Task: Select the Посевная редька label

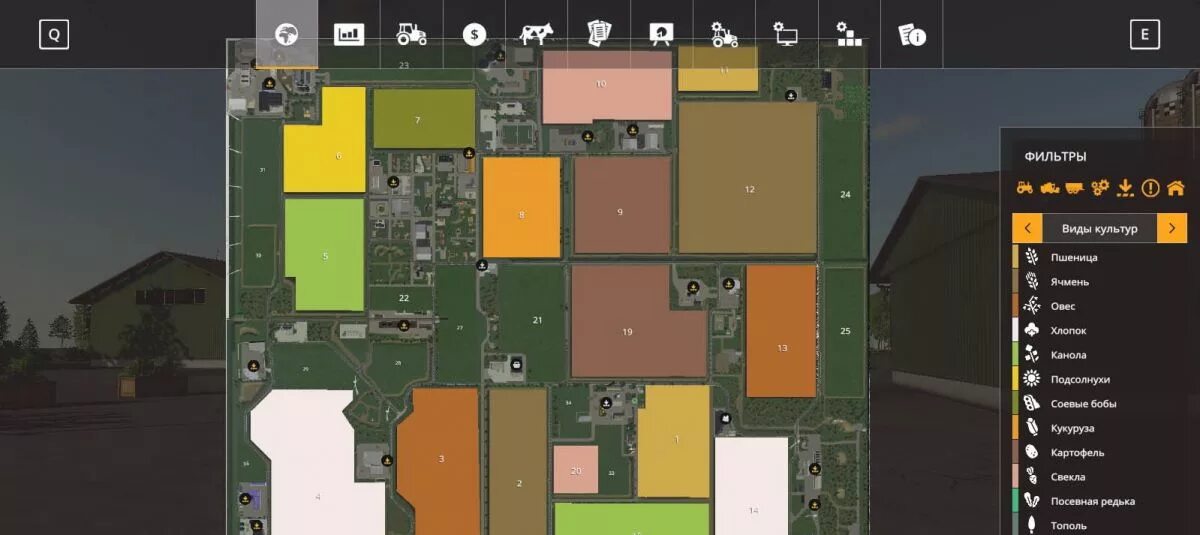Action: [x=1092, y=501]
